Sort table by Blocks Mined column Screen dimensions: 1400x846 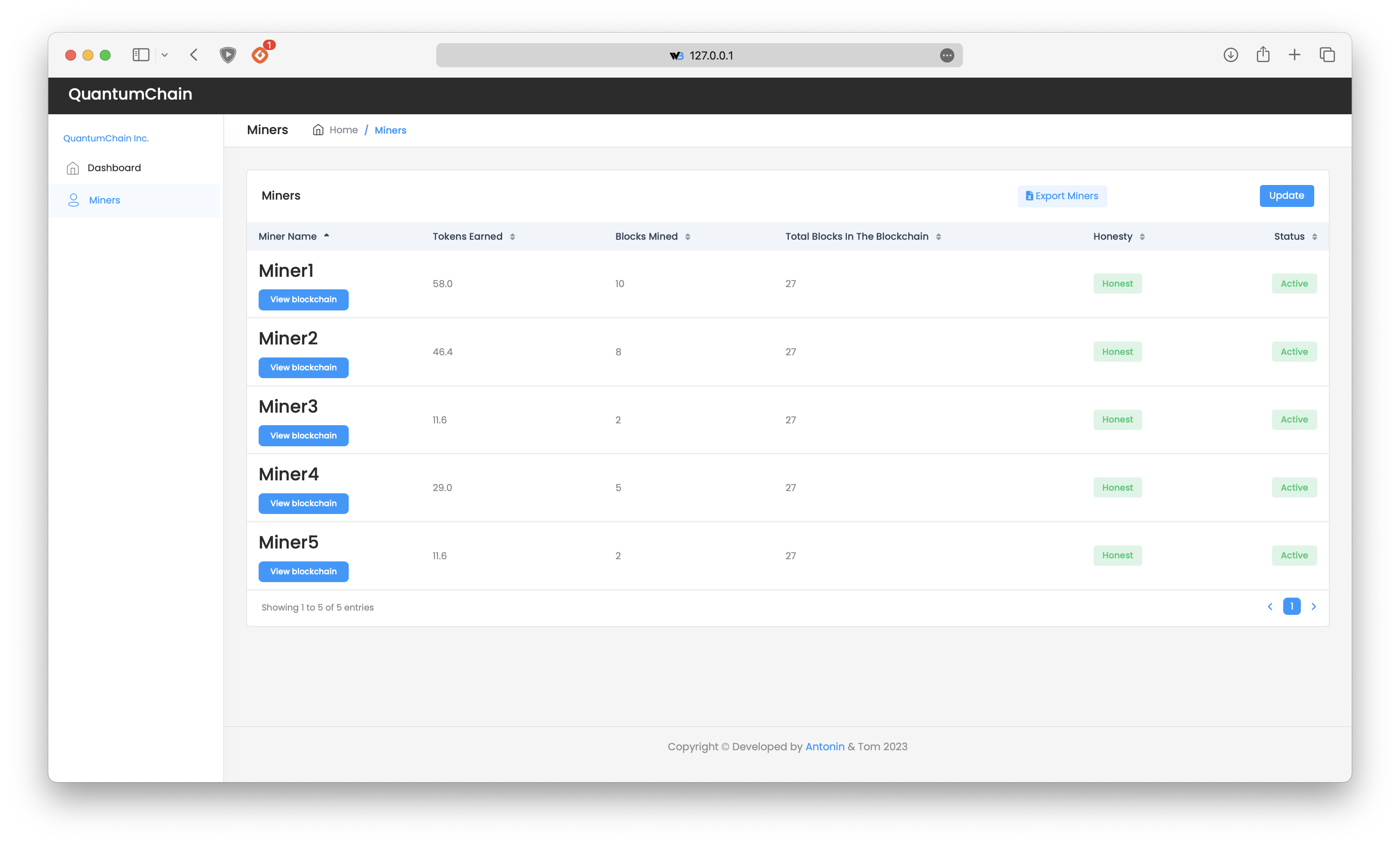click(652, 237)
